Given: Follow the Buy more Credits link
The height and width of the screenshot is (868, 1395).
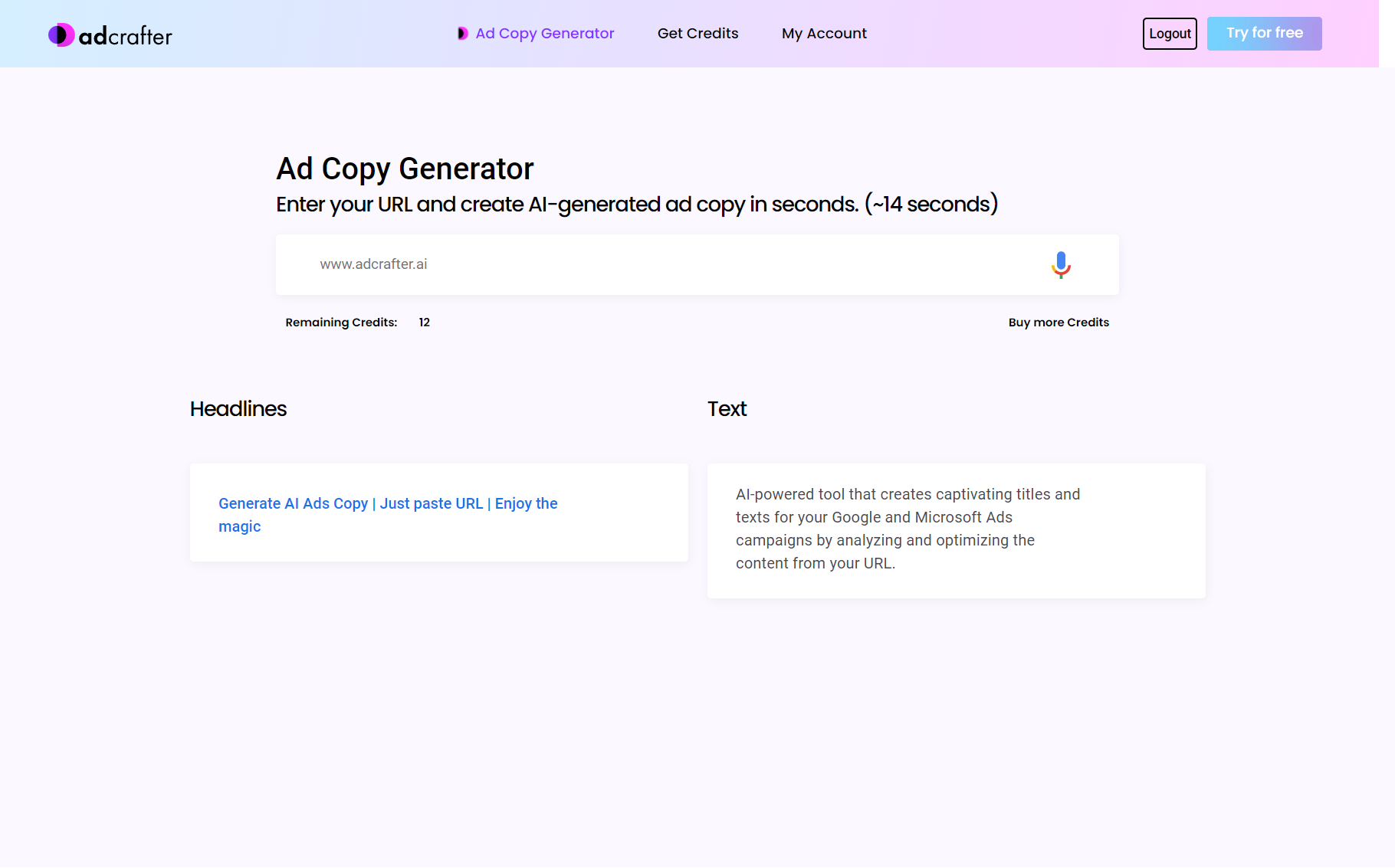Looking at the screenshot, I should [1058, 322].
